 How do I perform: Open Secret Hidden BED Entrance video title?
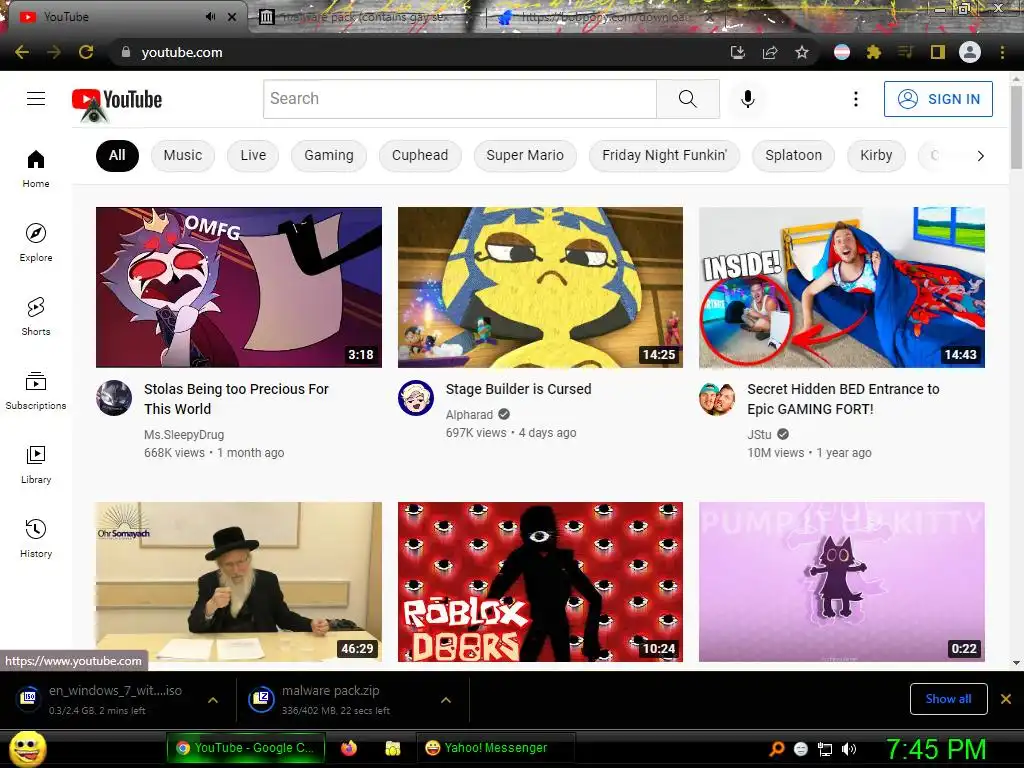[843, 399]
